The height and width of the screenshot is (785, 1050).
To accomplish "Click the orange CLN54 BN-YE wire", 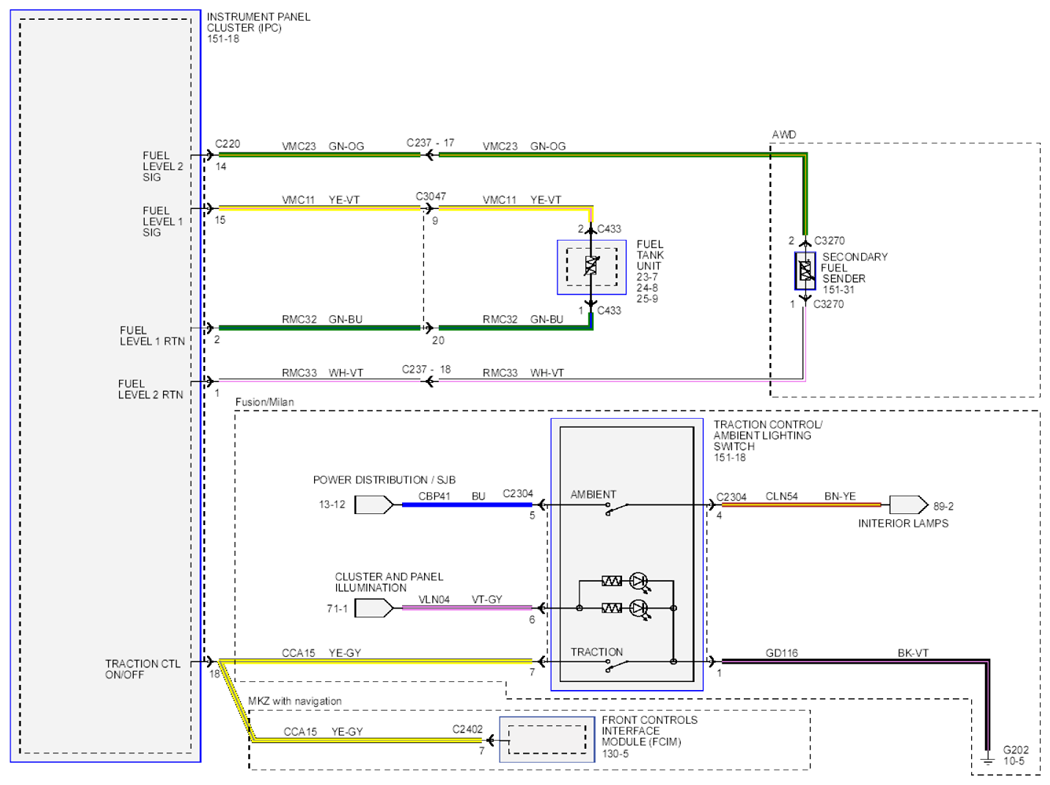I will [802, 504].
